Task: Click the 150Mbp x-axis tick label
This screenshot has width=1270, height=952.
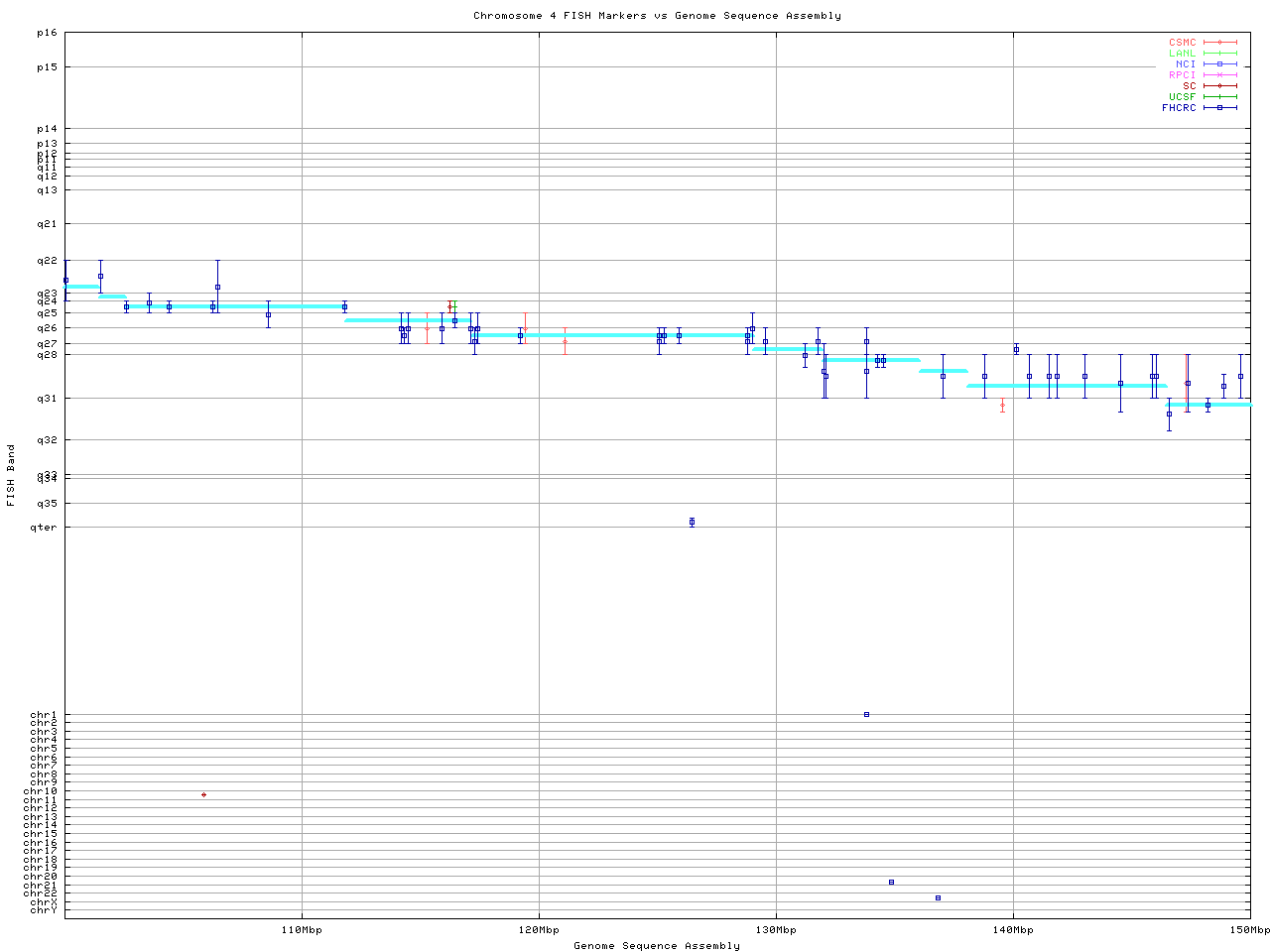Action: [1250, 930]
